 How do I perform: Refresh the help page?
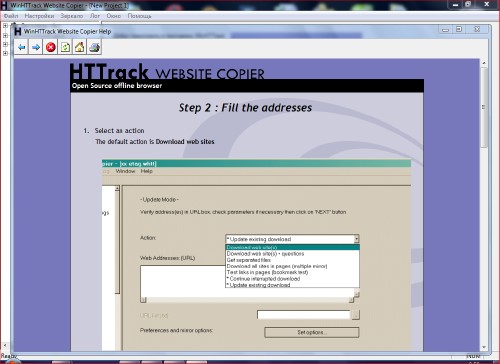click(x=65, y=47)
